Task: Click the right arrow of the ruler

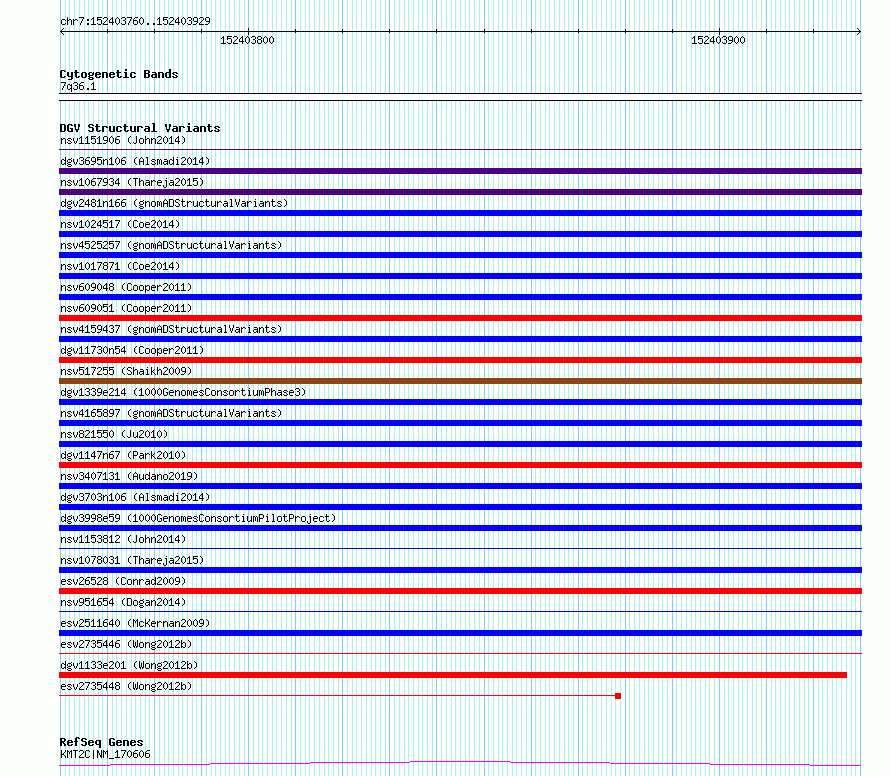Action: tap(859, 32)
